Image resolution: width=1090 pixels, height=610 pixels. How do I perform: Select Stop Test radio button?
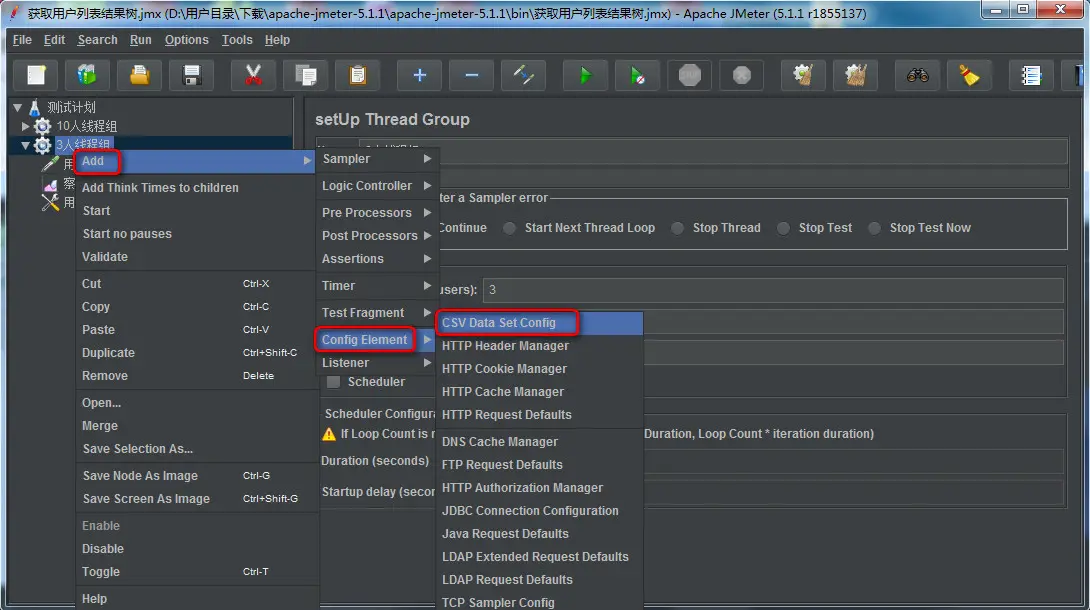click(x=783, y=228)
